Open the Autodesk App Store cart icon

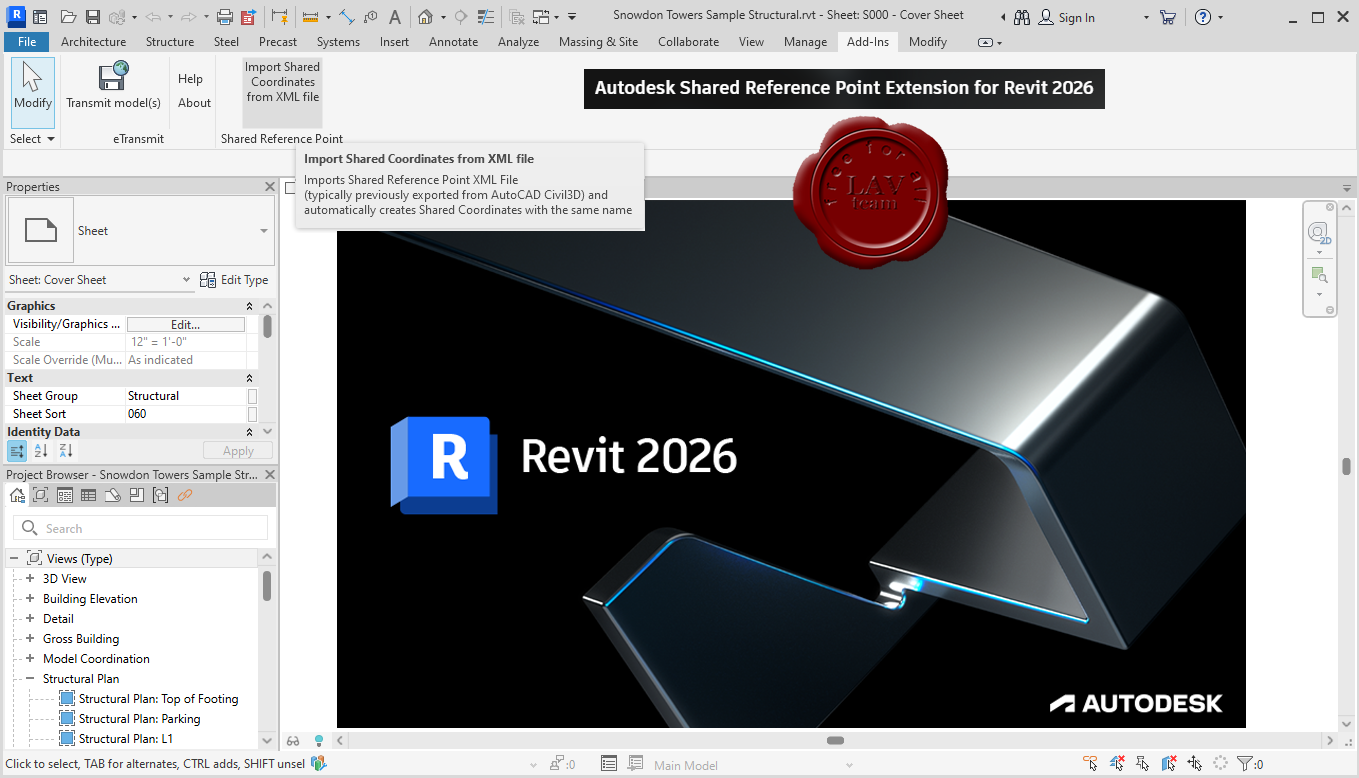click(x=1167, y=17)
